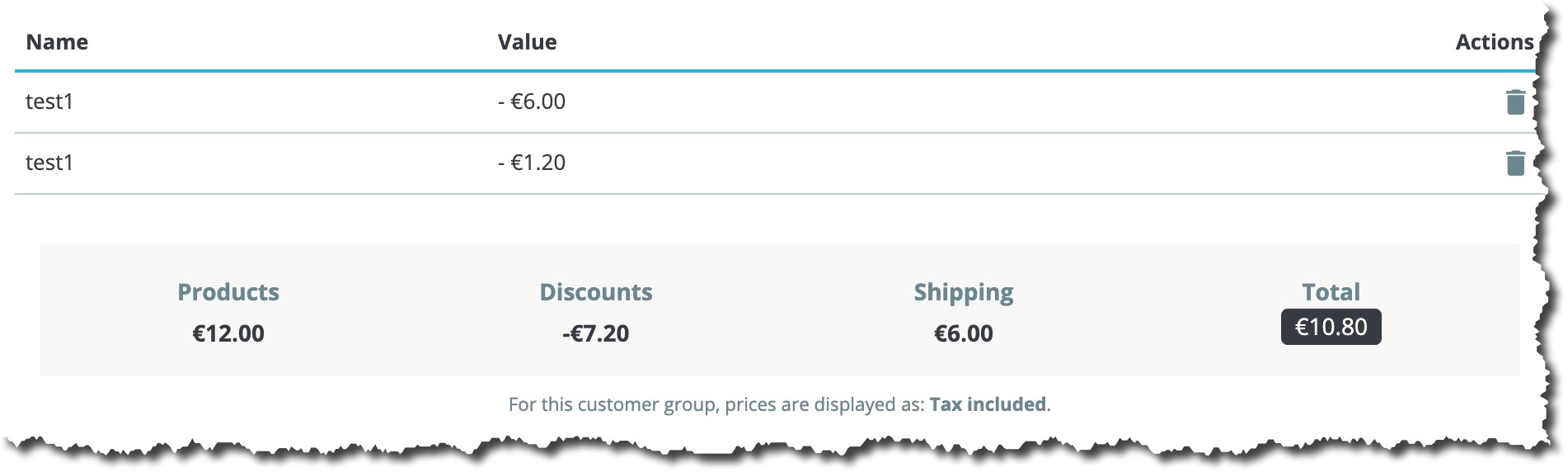The height and width of the screenshot is (472, 1568).
Task: Click the - €1.20 discount value
Action: coord(532,163)
